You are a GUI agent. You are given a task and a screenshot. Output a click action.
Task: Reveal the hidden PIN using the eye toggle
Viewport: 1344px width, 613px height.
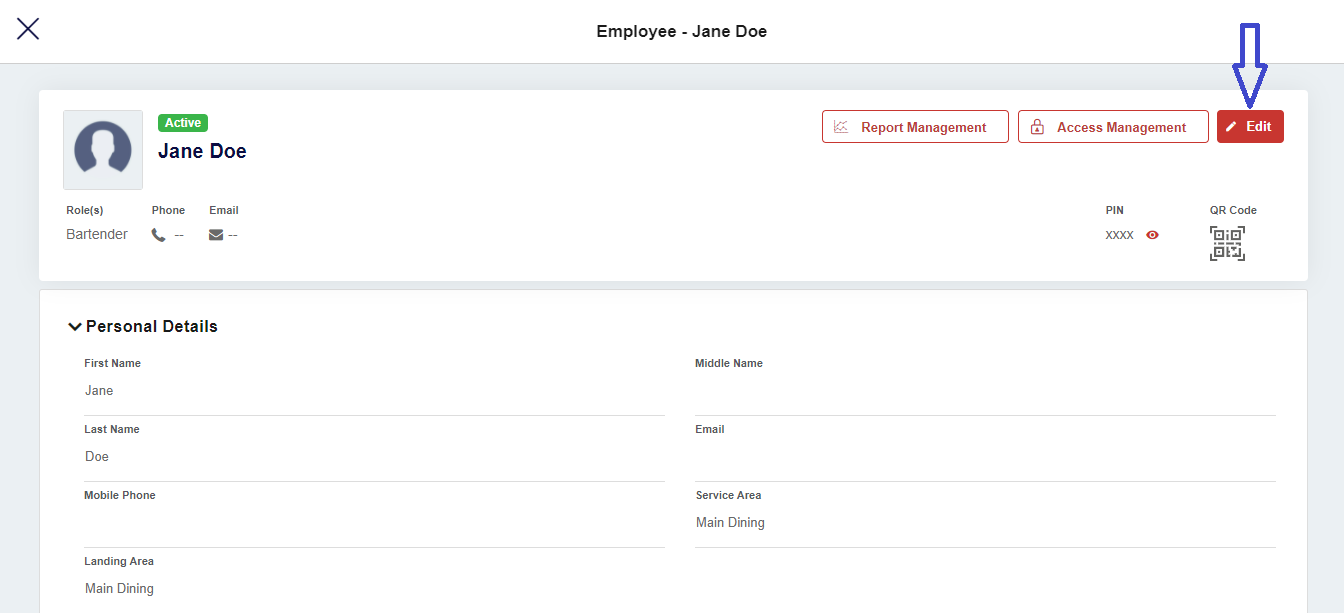click(1152, 234)
